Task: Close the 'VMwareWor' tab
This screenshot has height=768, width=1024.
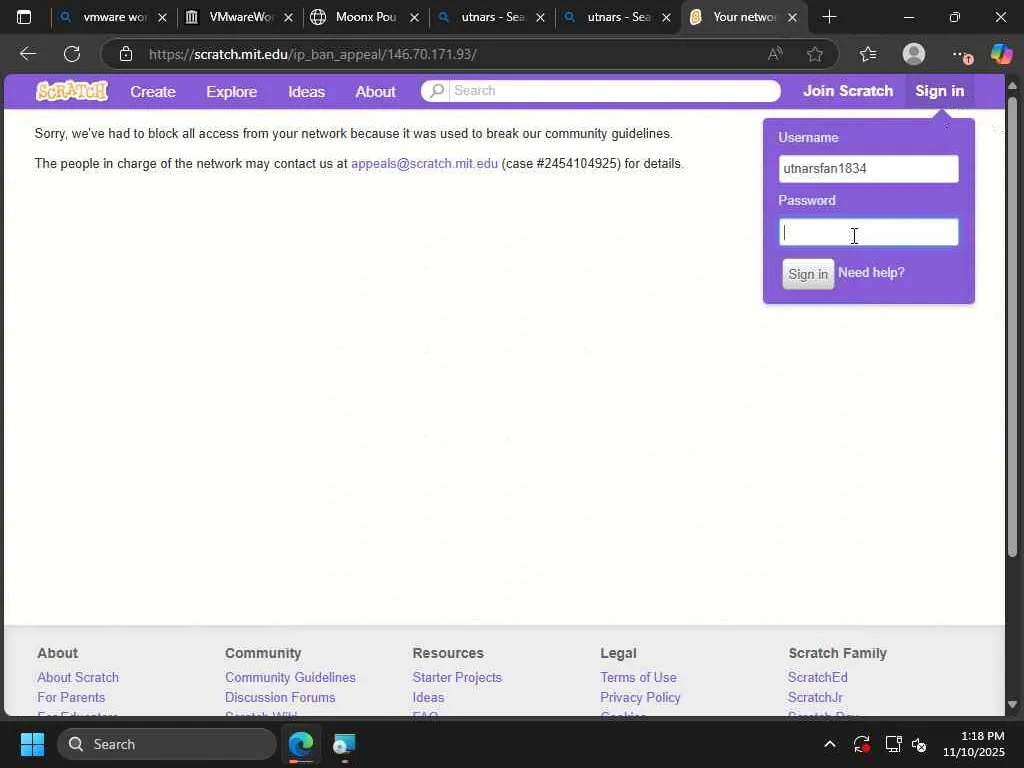Action: coord(289,18)
